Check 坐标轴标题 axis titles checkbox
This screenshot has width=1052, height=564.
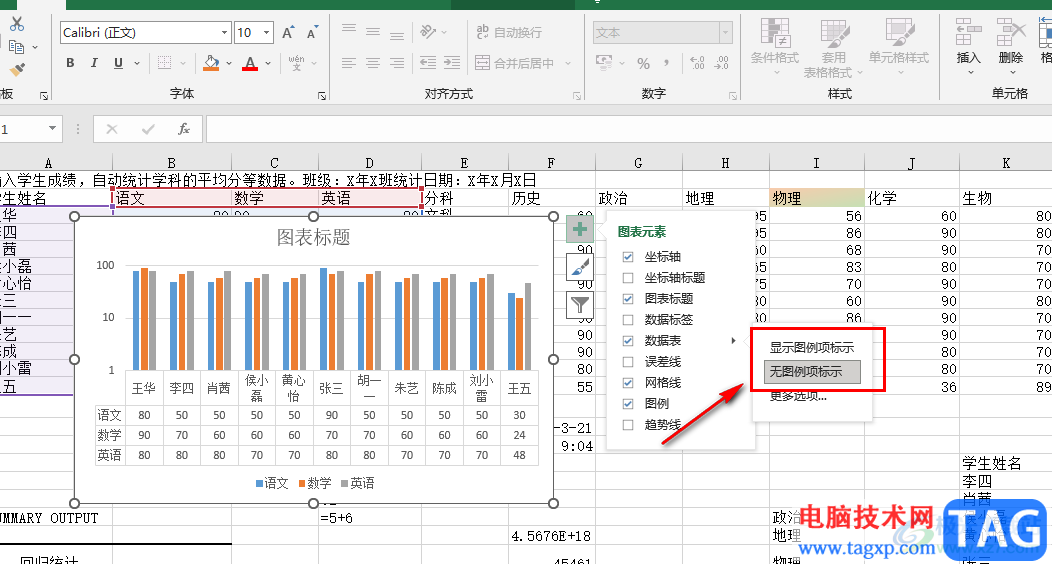628,278
